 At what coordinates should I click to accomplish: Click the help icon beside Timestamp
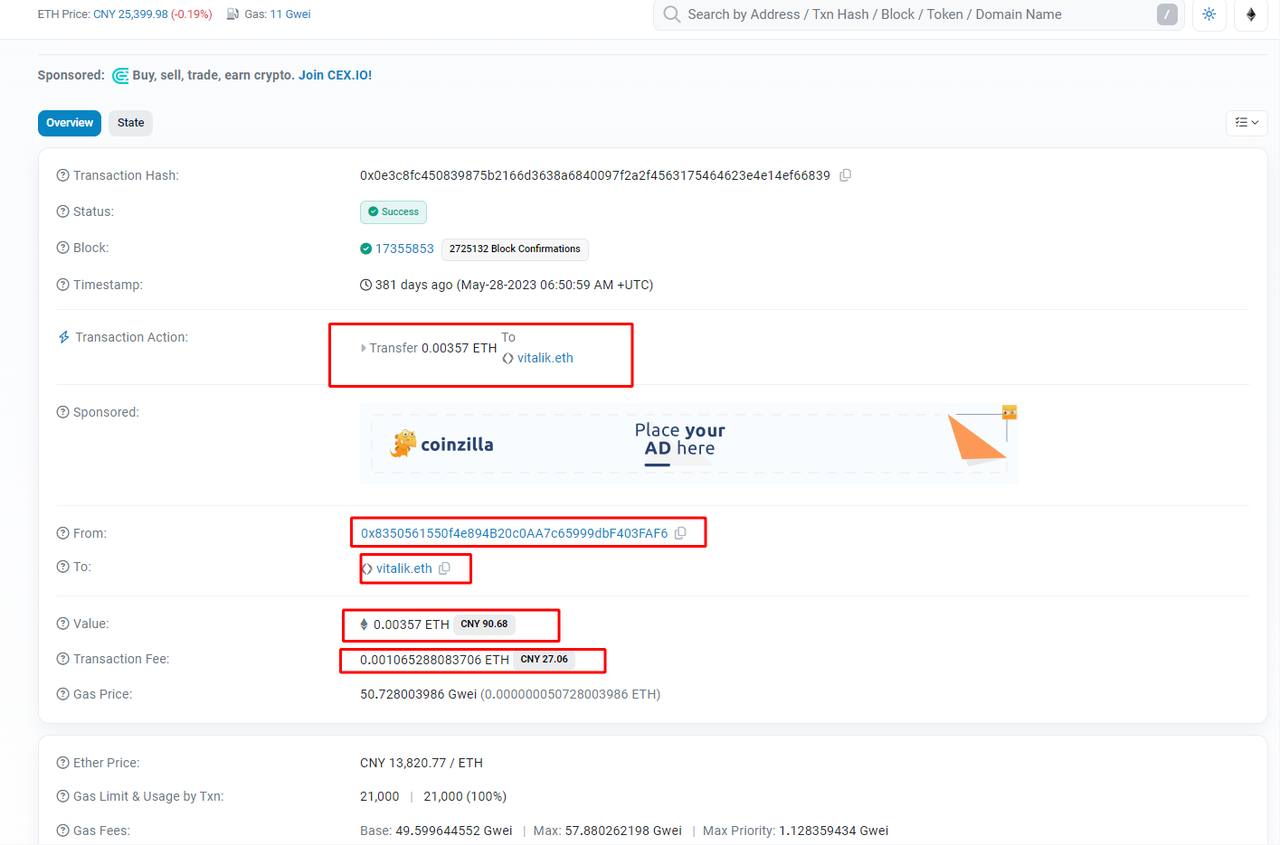(x=63, y=285)
